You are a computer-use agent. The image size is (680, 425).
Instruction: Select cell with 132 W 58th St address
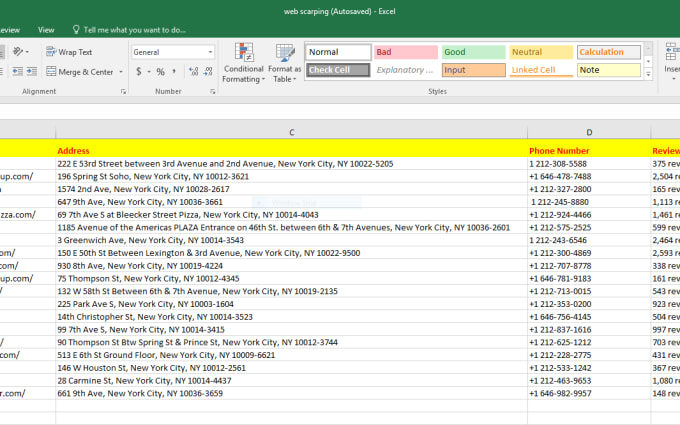[x=291, y=291]
